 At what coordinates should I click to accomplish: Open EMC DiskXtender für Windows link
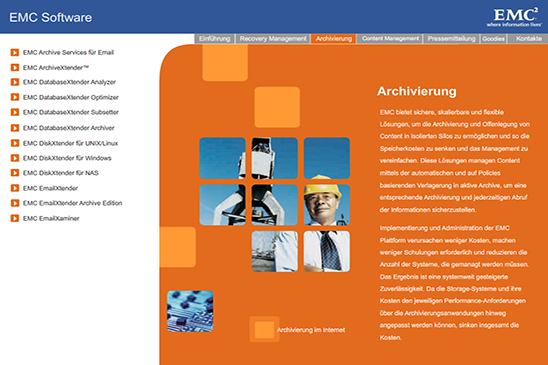(67, 158)
